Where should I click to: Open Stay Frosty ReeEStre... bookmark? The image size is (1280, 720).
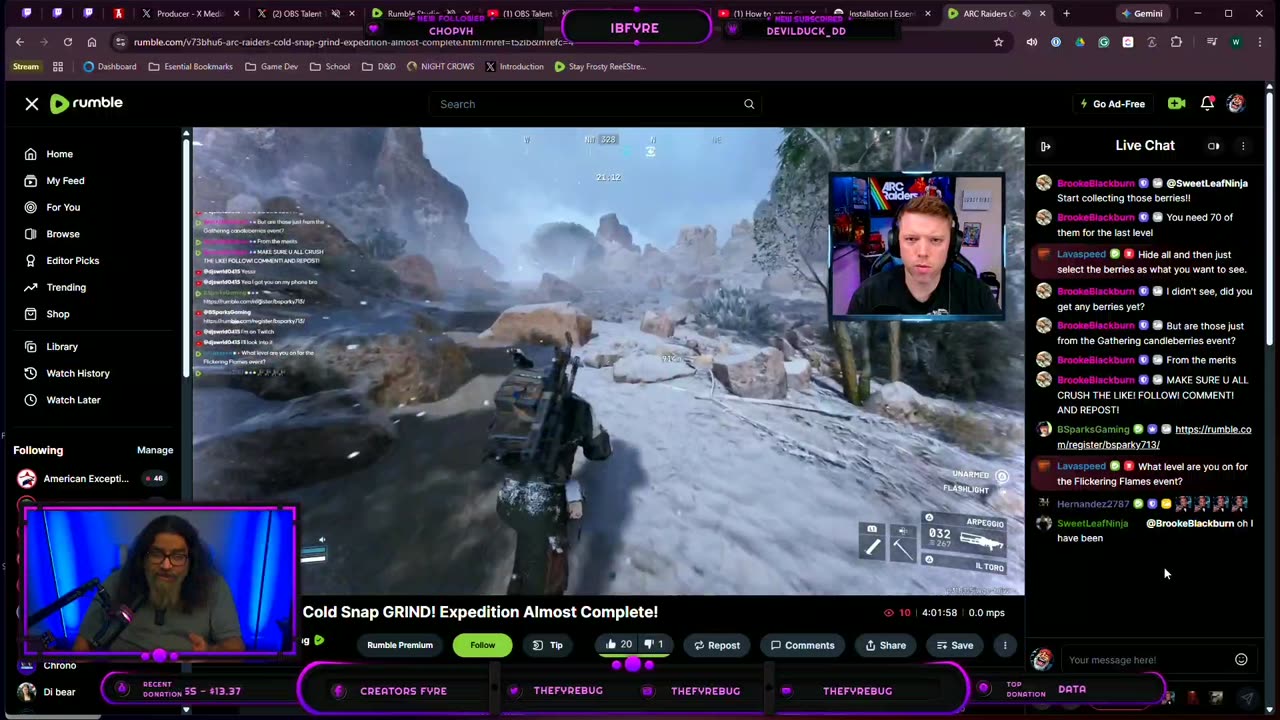pos(600,66)
